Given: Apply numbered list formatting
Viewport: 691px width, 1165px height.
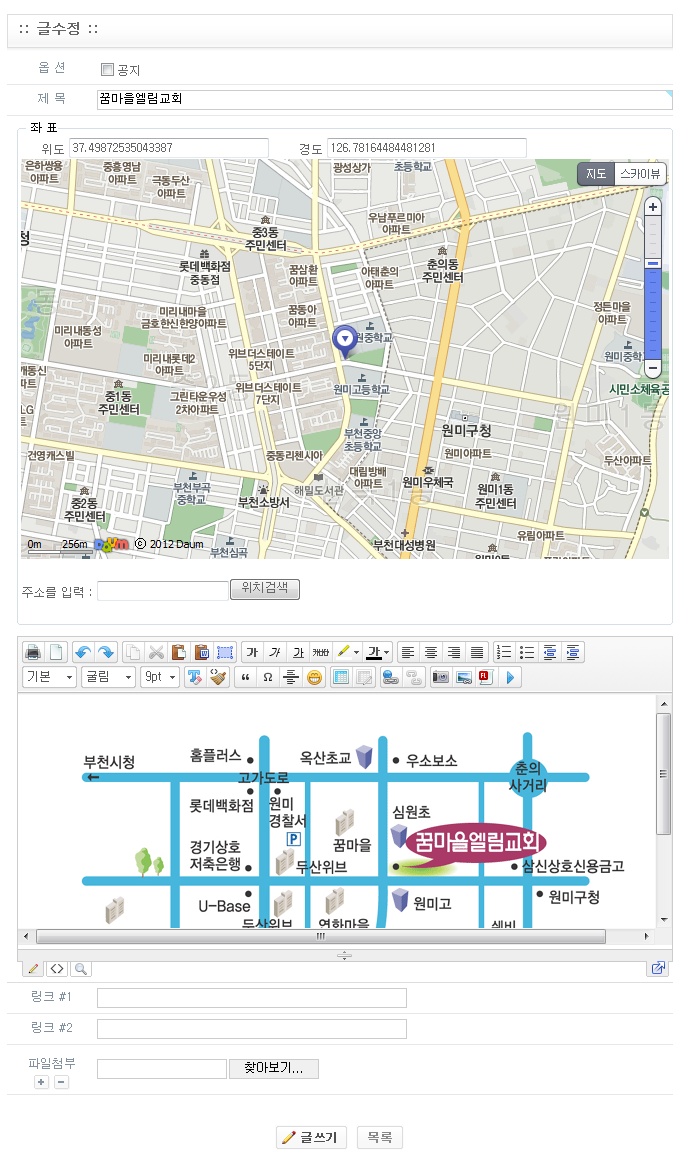Looking at the screenshot, I should tap(504, 652).
